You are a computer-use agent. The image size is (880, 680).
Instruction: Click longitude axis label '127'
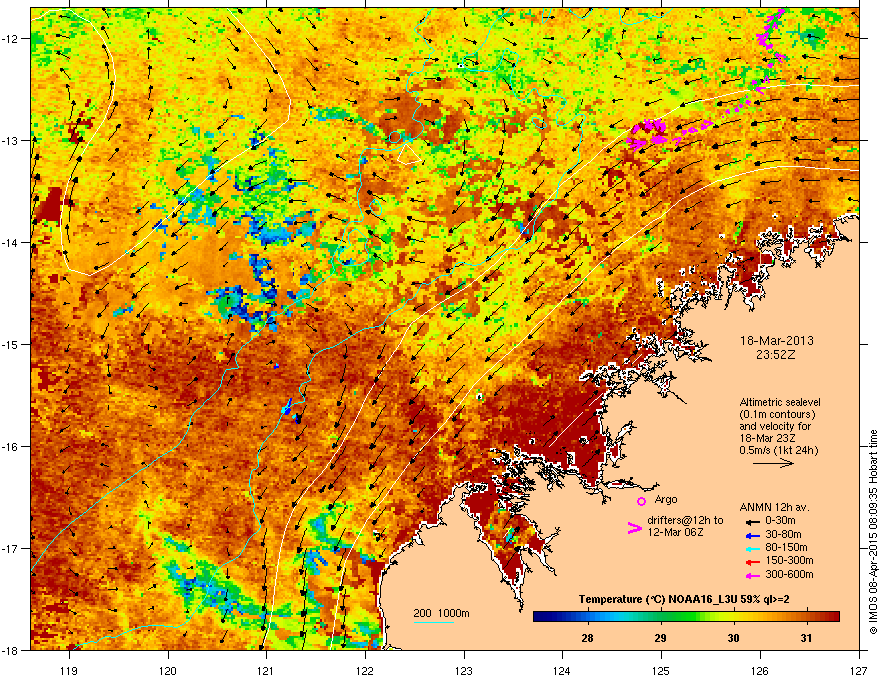click(859, 670)
